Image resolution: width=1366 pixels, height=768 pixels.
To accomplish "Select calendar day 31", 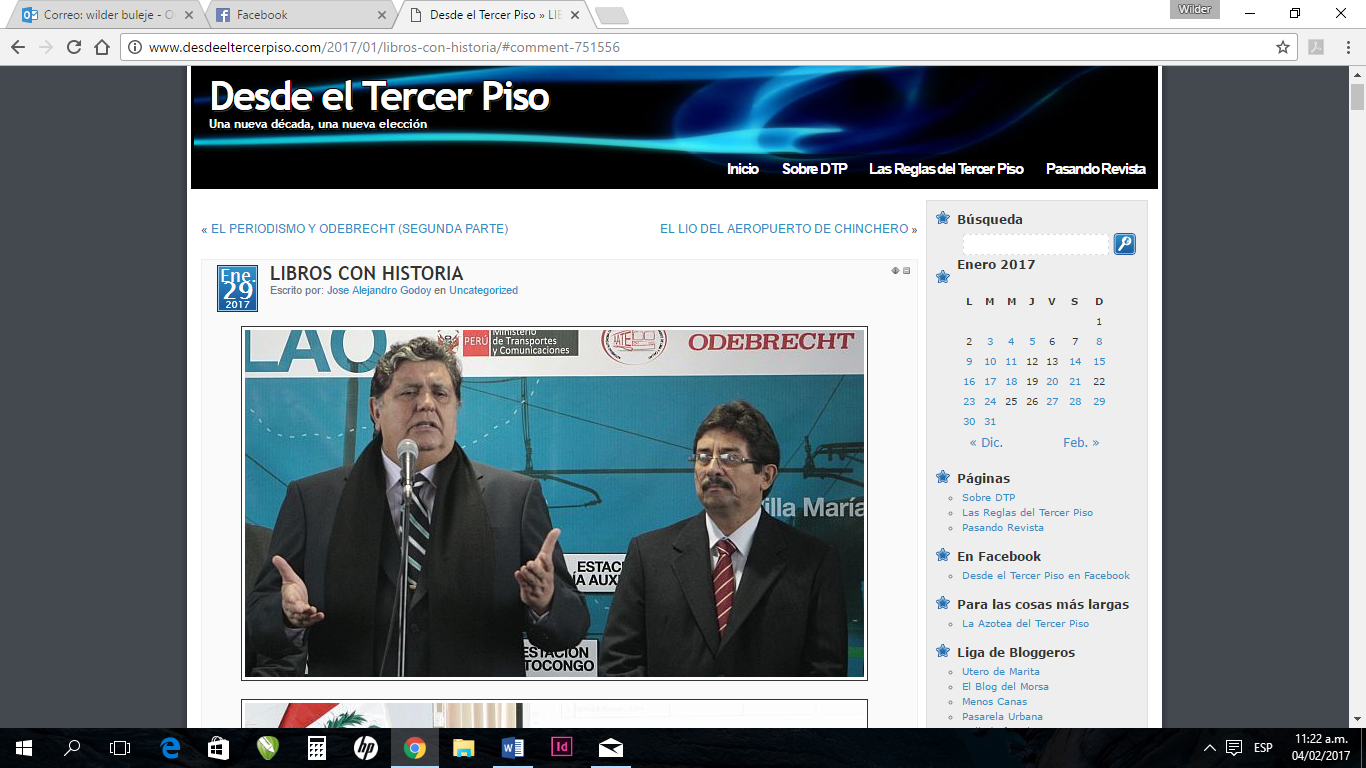I will 990,421.
